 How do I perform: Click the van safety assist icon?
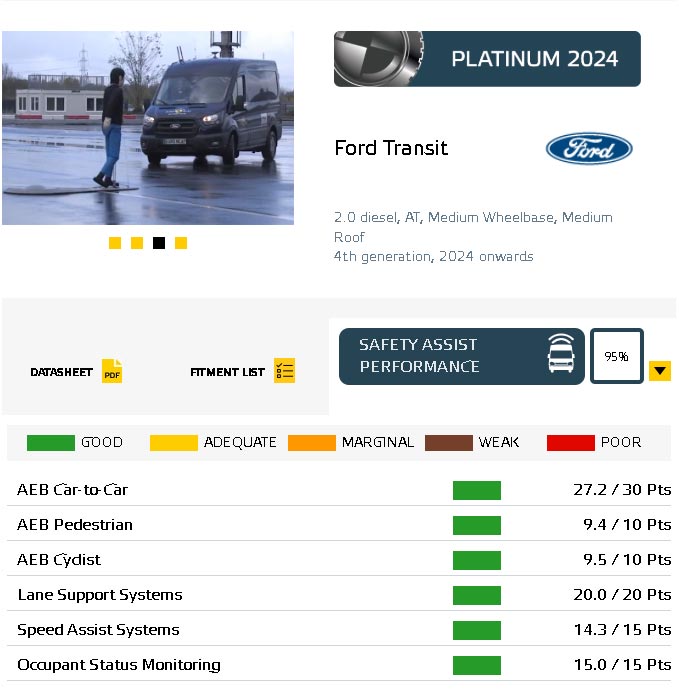[561, 356]
